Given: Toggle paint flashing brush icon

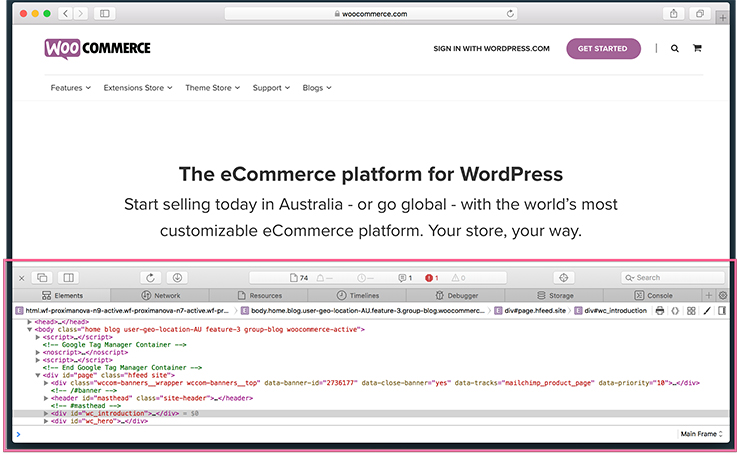Looking at the screenshot, I should point(706,311).
